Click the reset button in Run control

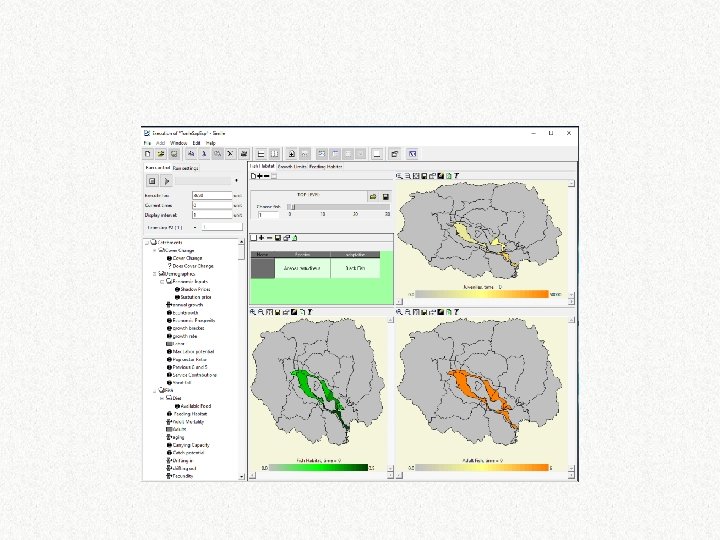[x=152, y=181]
